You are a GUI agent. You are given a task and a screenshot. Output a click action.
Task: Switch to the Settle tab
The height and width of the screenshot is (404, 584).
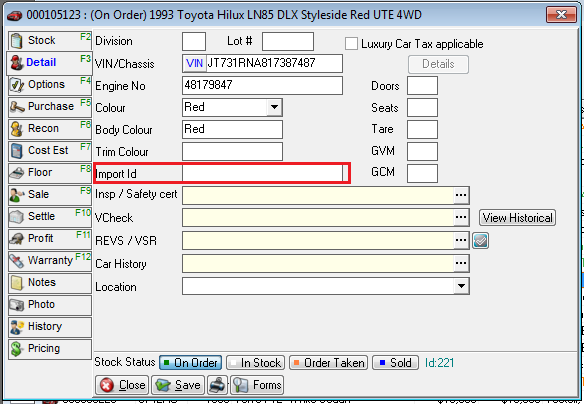pyautogui.click(x=50, y=216)
